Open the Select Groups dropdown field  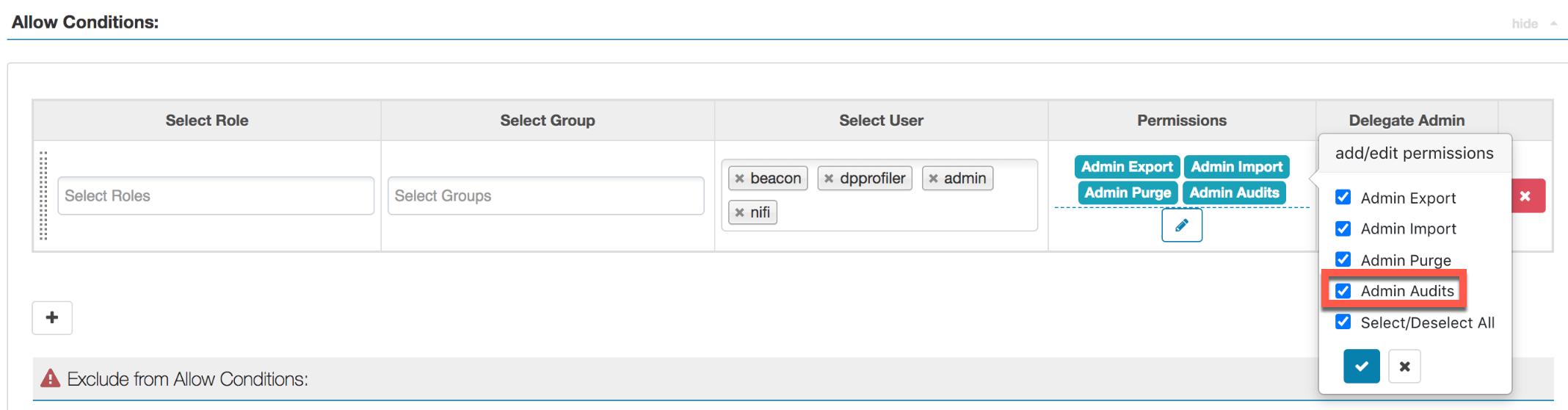point(545,196)
